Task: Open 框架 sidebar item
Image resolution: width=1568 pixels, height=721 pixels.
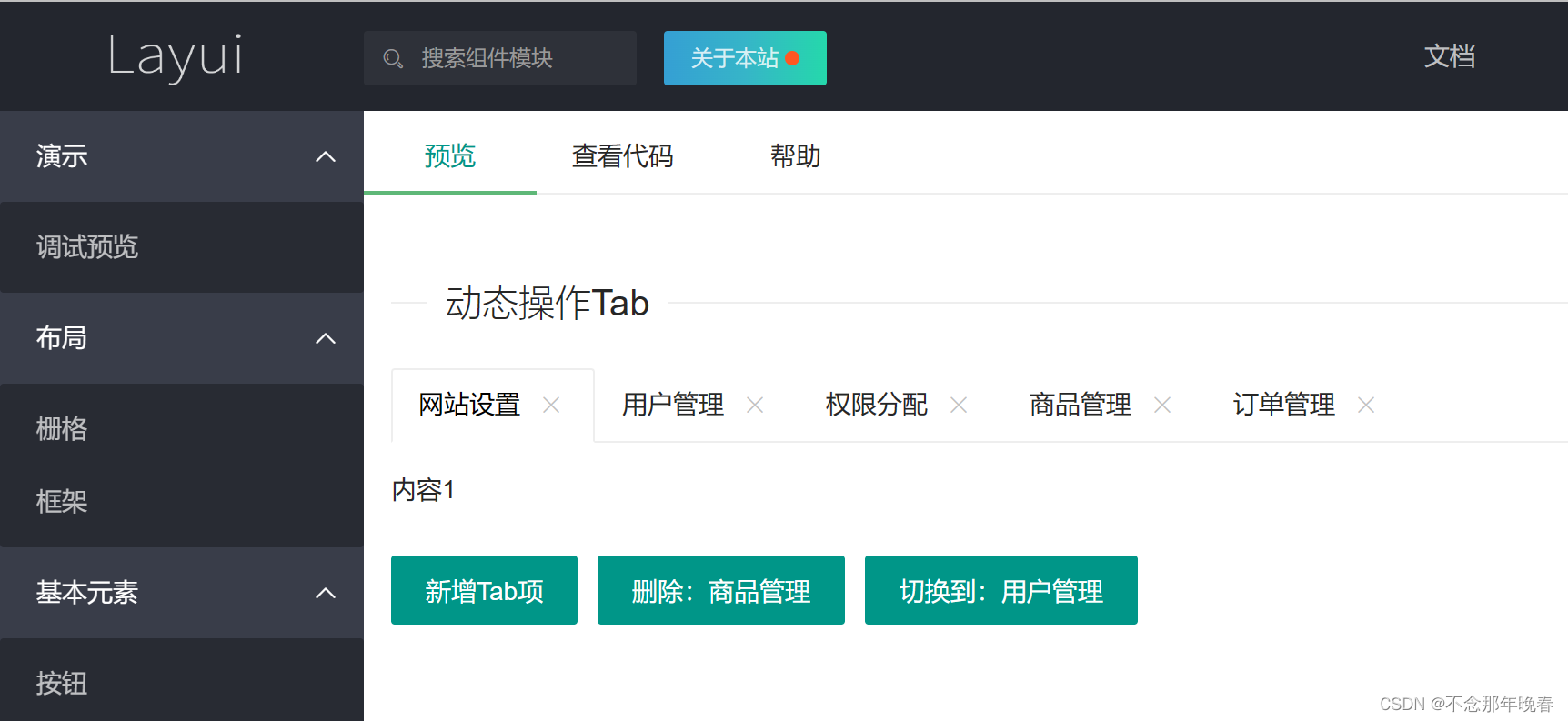Action: (182, 502)
